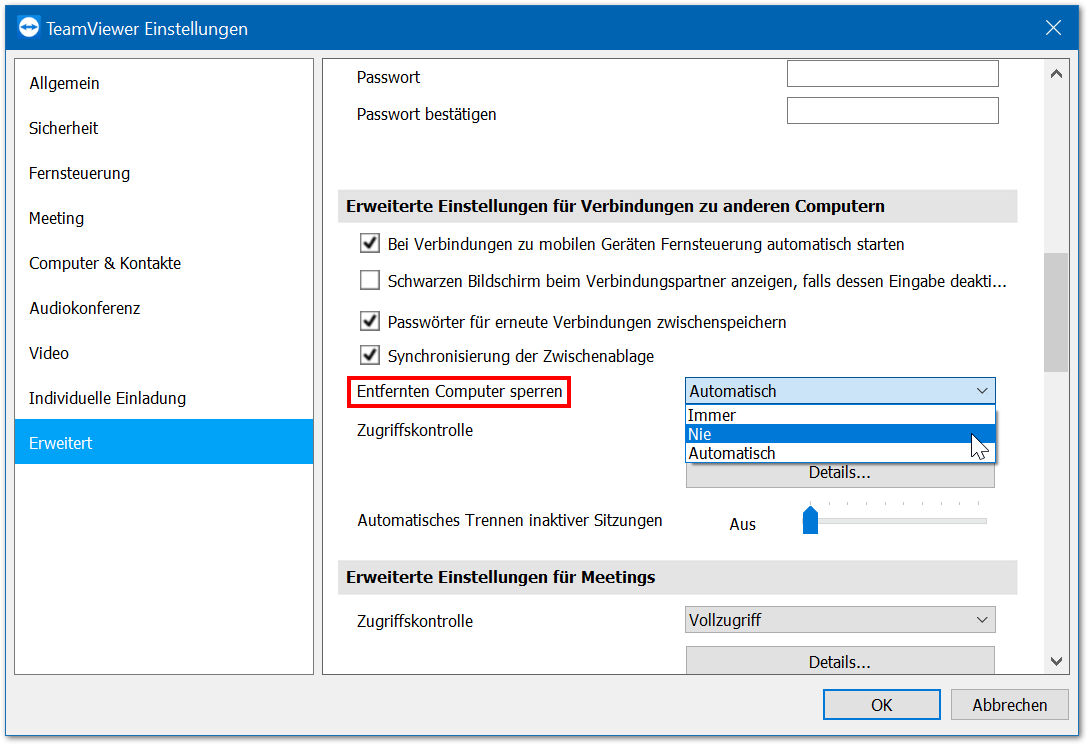
Task: Click the inactive session timeout slider handle
Action: pos(810,520)
